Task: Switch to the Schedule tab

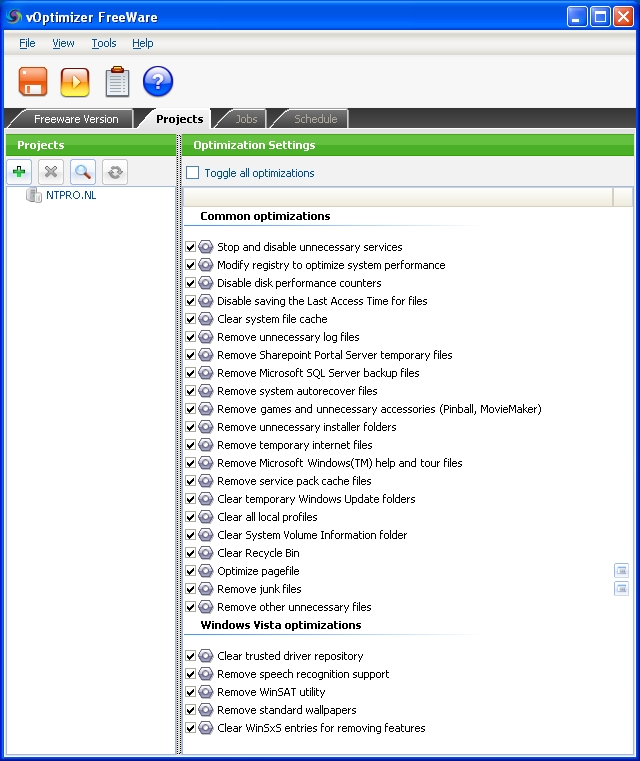Action: pyautogui.click(x=315, y=119)
